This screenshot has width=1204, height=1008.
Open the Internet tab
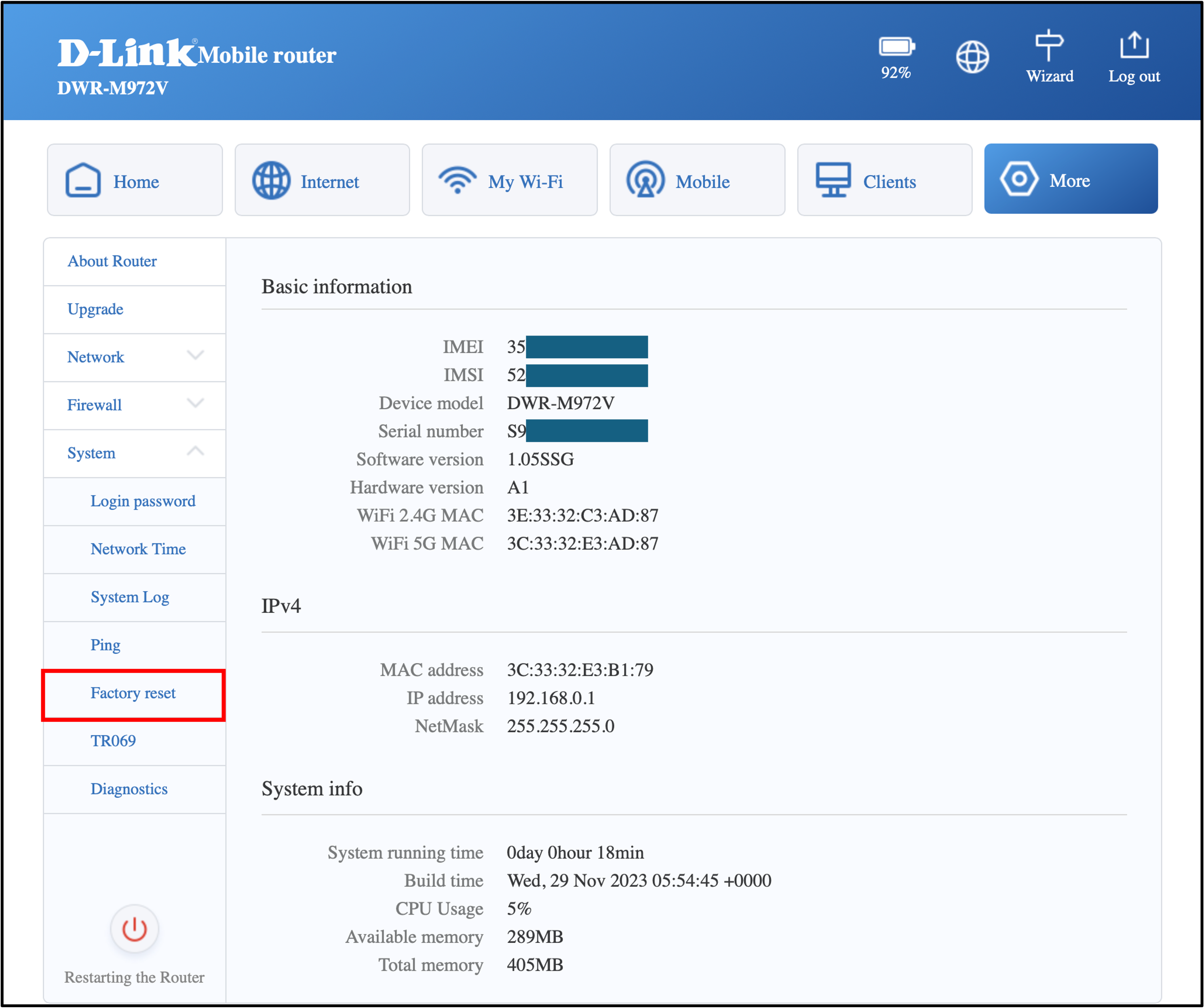(322, 180)
